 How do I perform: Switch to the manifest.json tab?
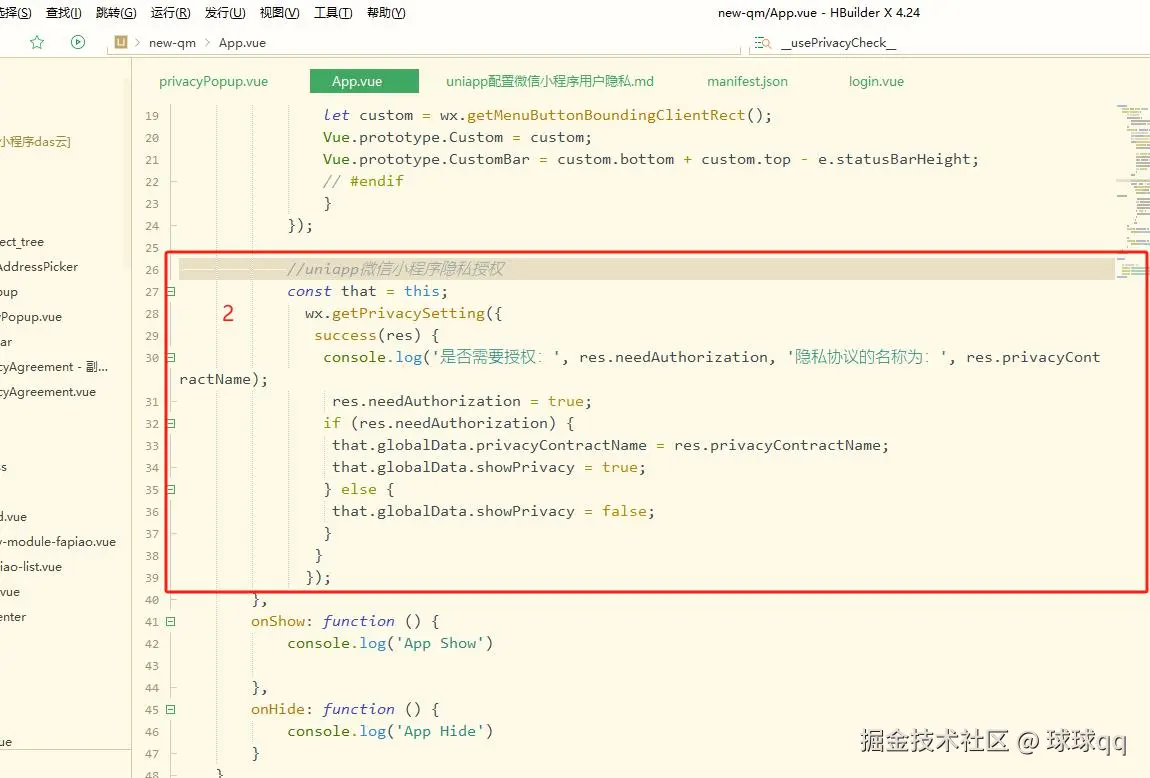tap(747, 81)
